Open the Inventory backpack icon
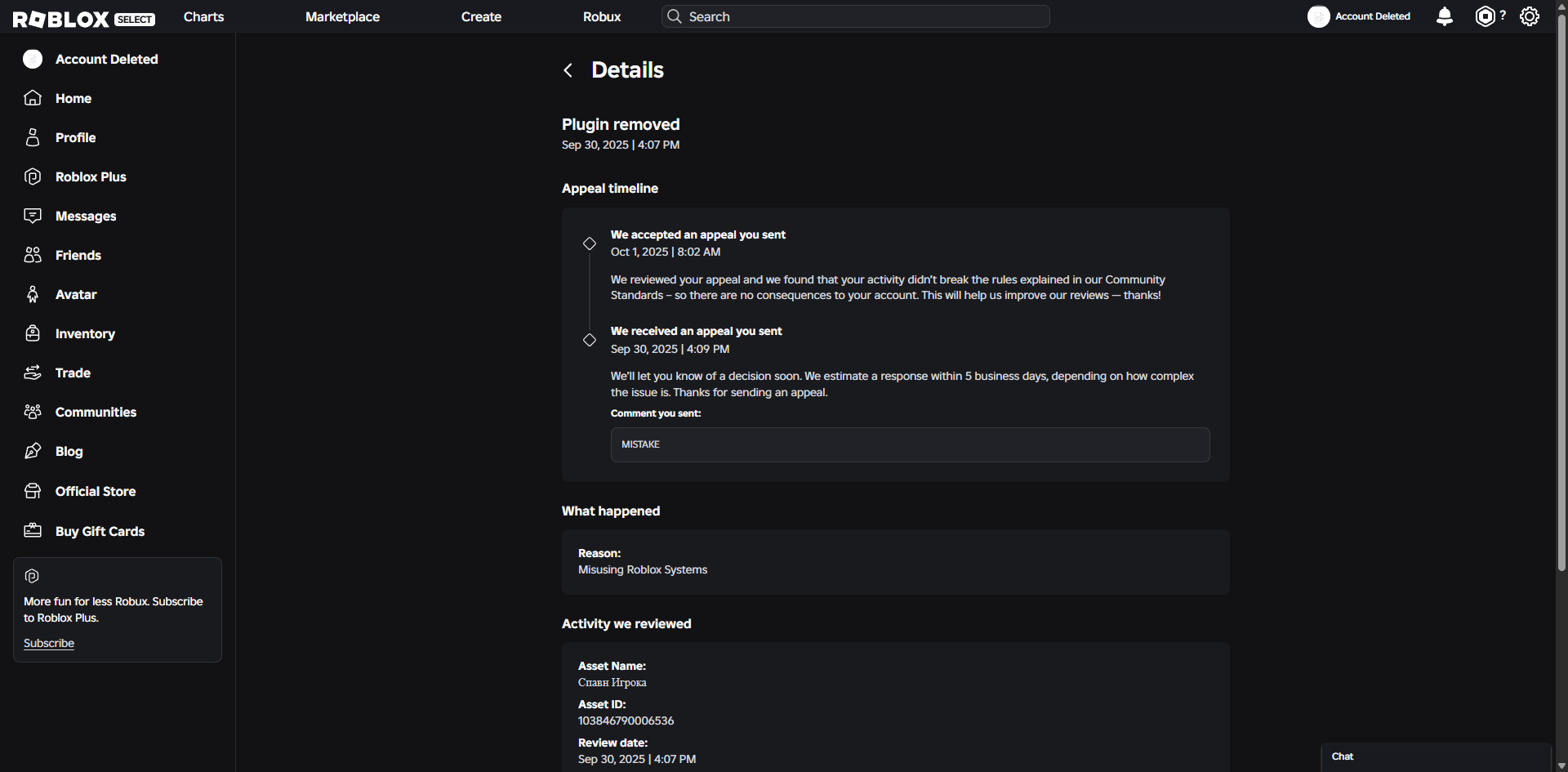 coord(33,333)
